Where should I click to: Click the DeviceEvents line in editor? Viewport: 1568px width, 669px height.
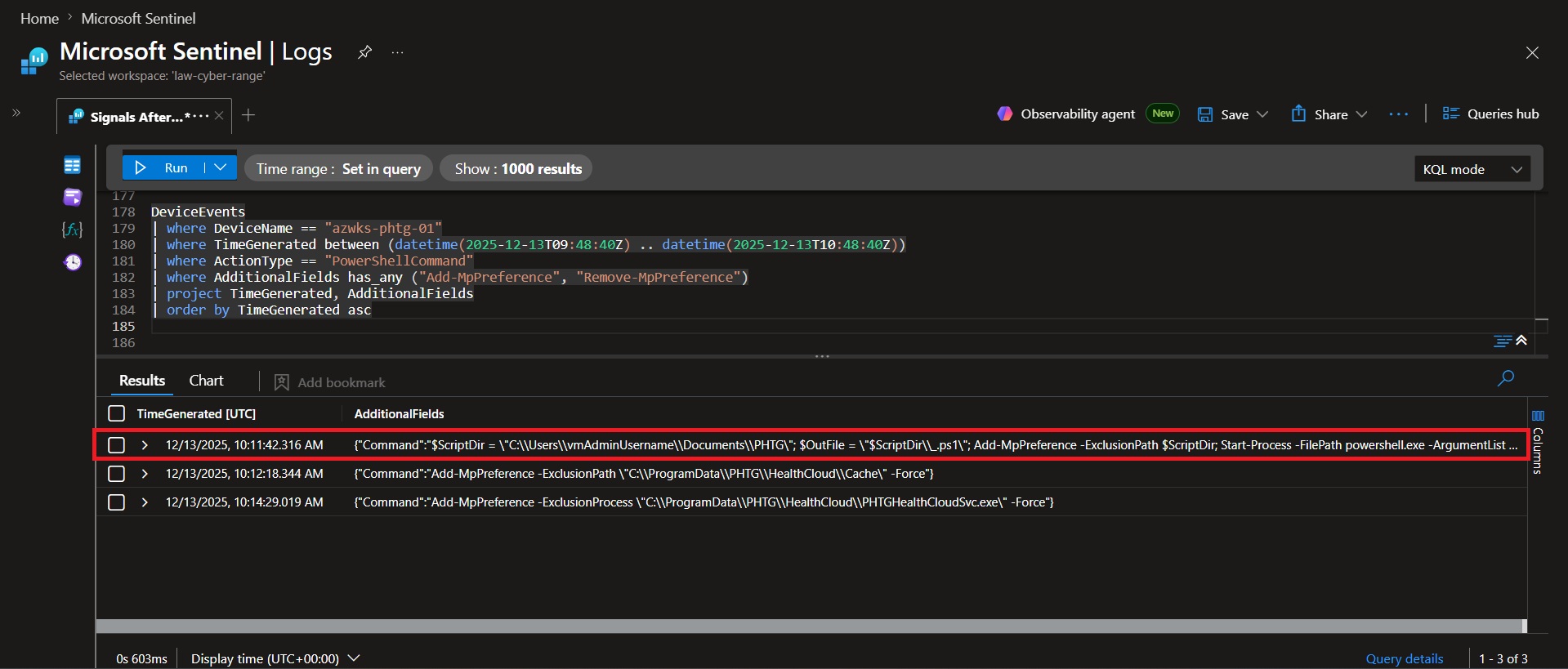(x=198, y=212)
